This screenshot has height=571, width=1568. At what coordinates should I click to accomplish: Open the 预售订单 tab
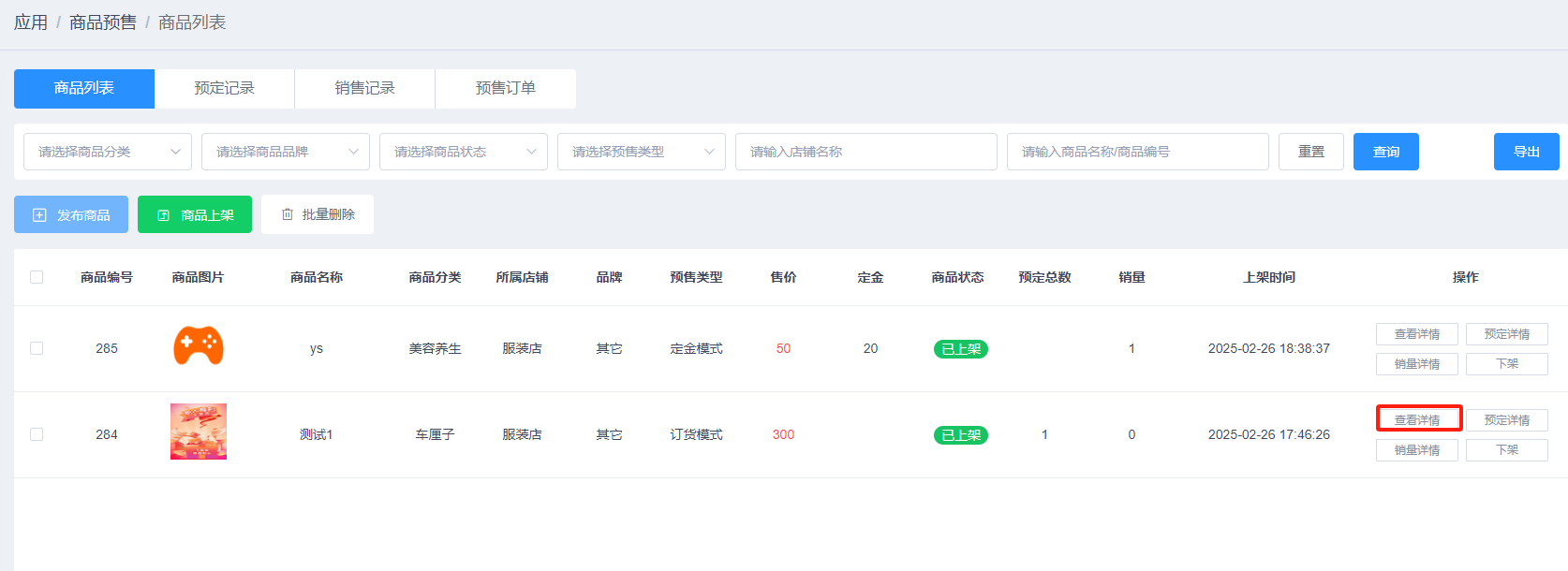(x=506, y=88)
